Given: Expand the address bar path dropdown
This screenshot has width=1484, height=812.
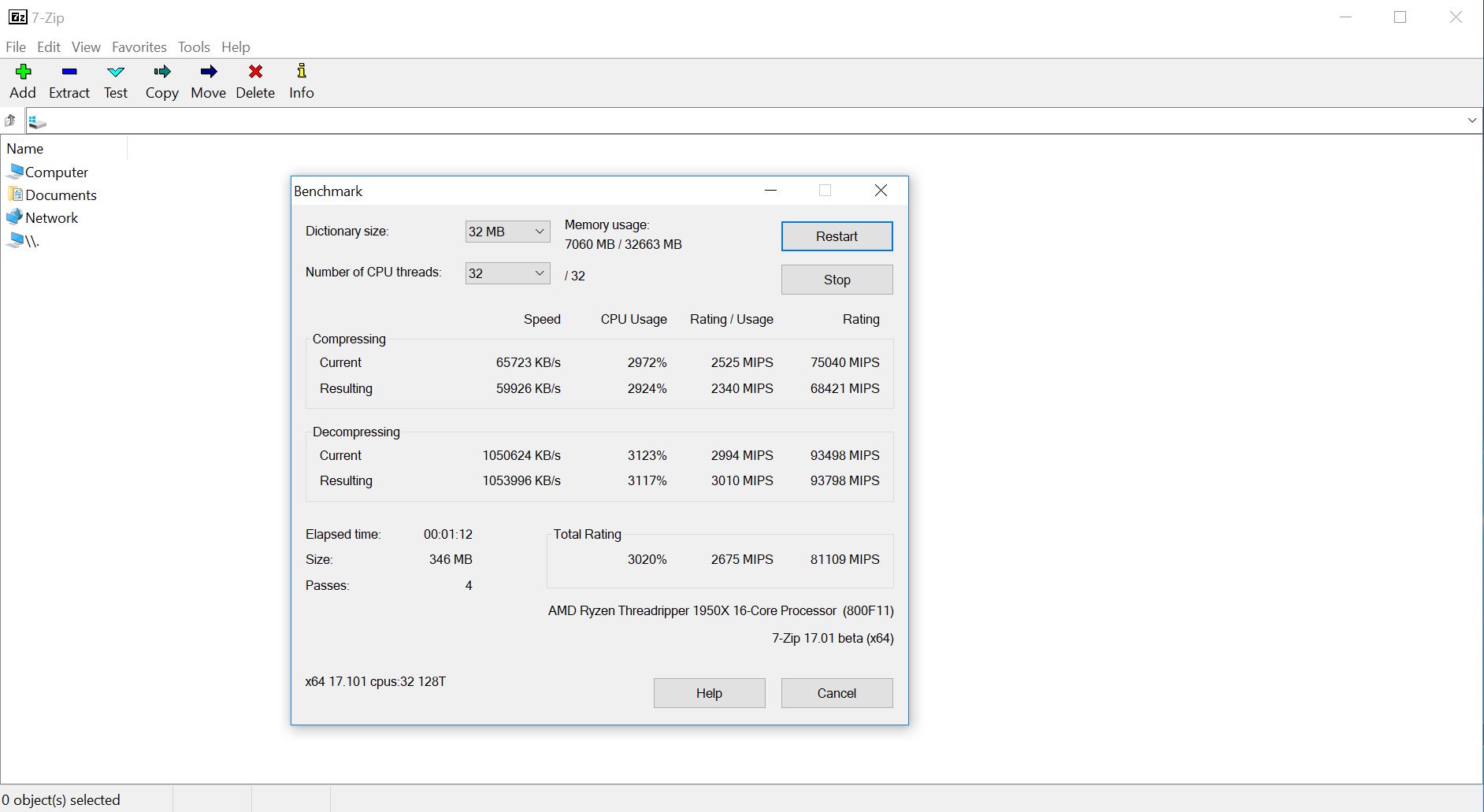Looking at the screenshot, I should (1471, 121).
